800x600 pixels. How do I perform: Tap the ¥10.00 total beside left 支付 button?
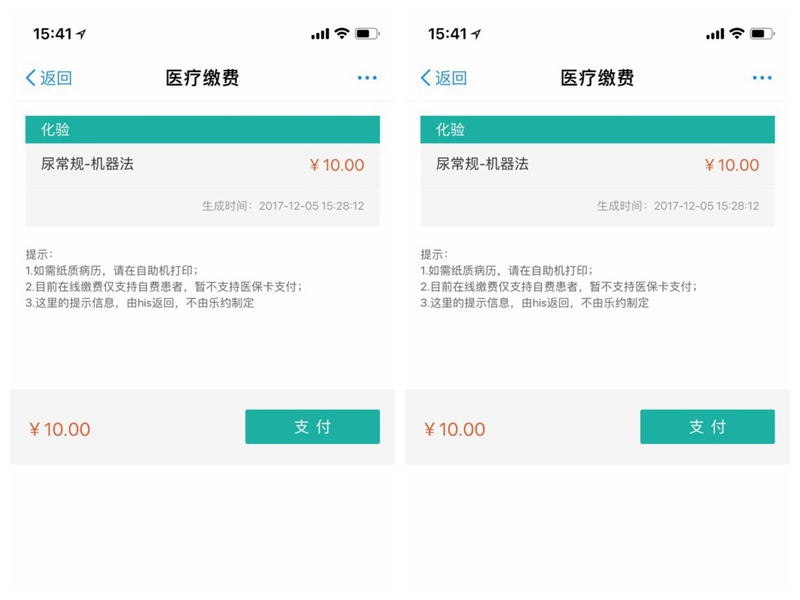tap(60, 429)
